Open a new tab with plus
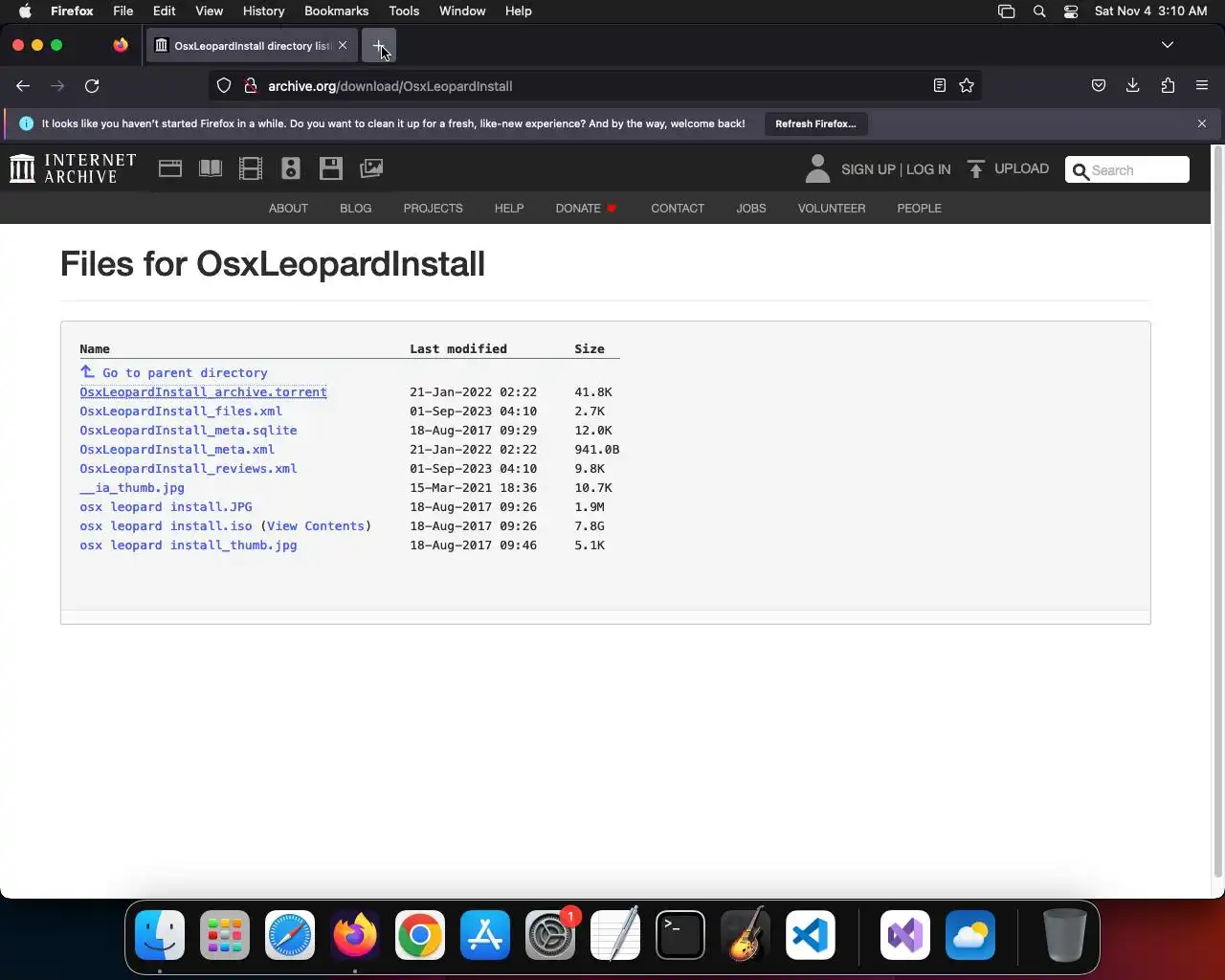The width and height of the screenshot is (1225, 980). point(379,45)
